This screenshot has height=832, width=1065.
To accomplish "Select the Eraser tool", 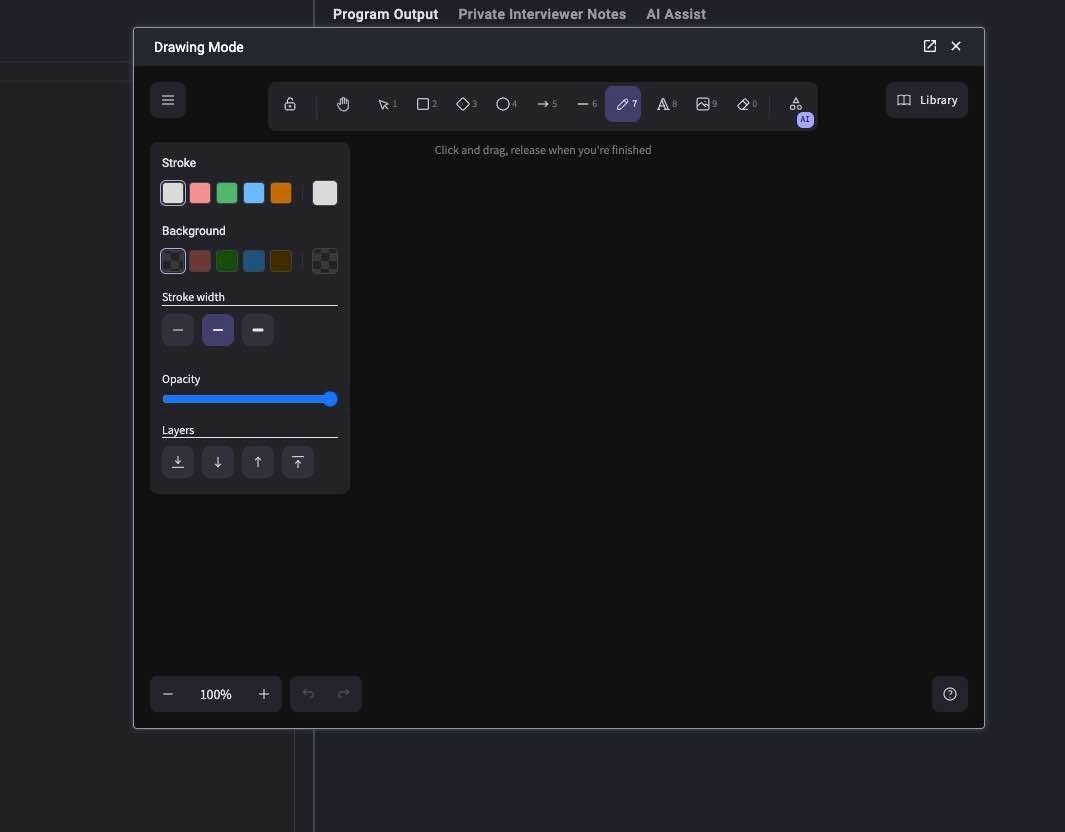I will (744, 104).
